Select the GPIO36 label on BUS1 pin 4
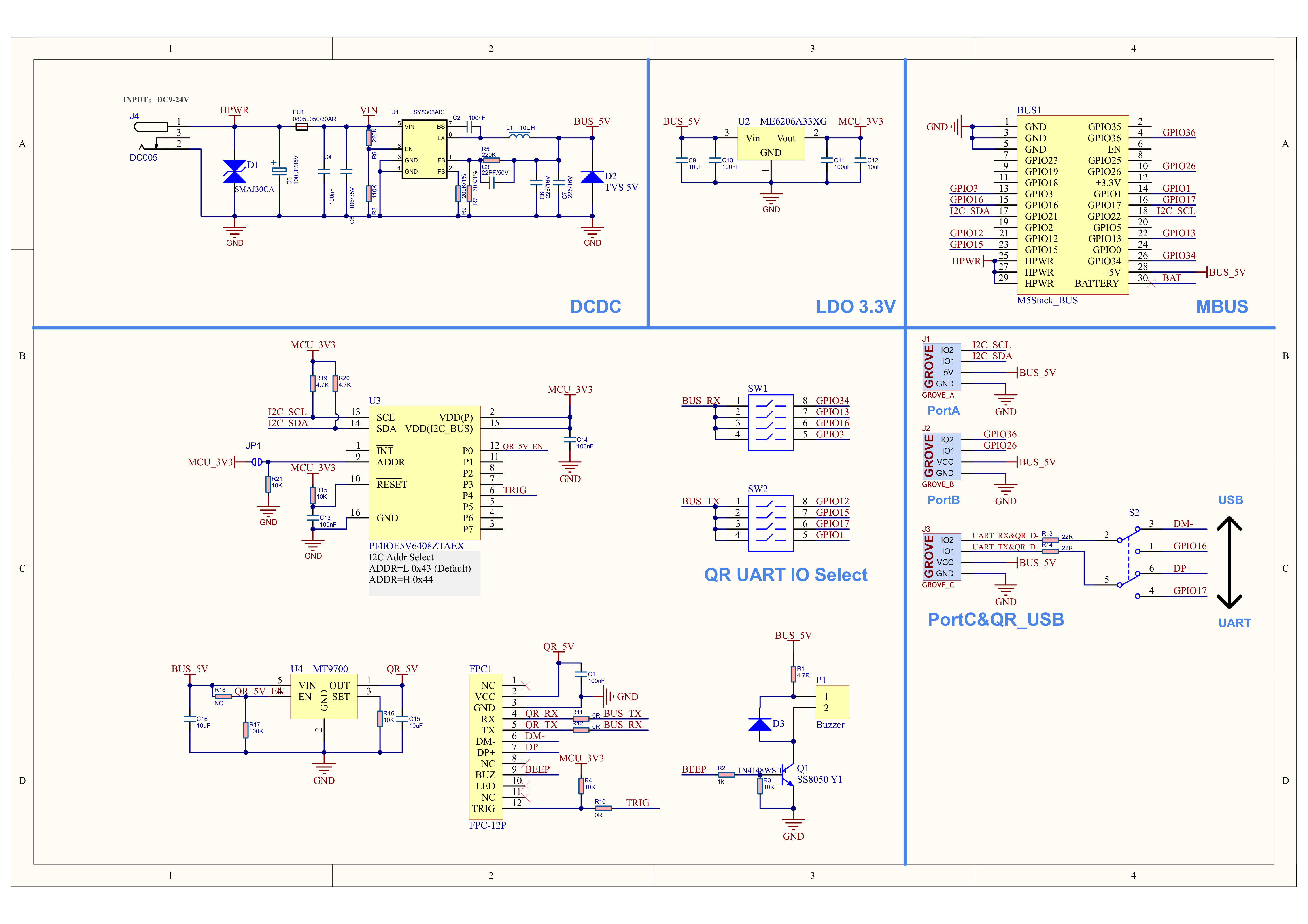Image resolution: width=1308 pixels, height=924 pixels. click(1179, 133)
